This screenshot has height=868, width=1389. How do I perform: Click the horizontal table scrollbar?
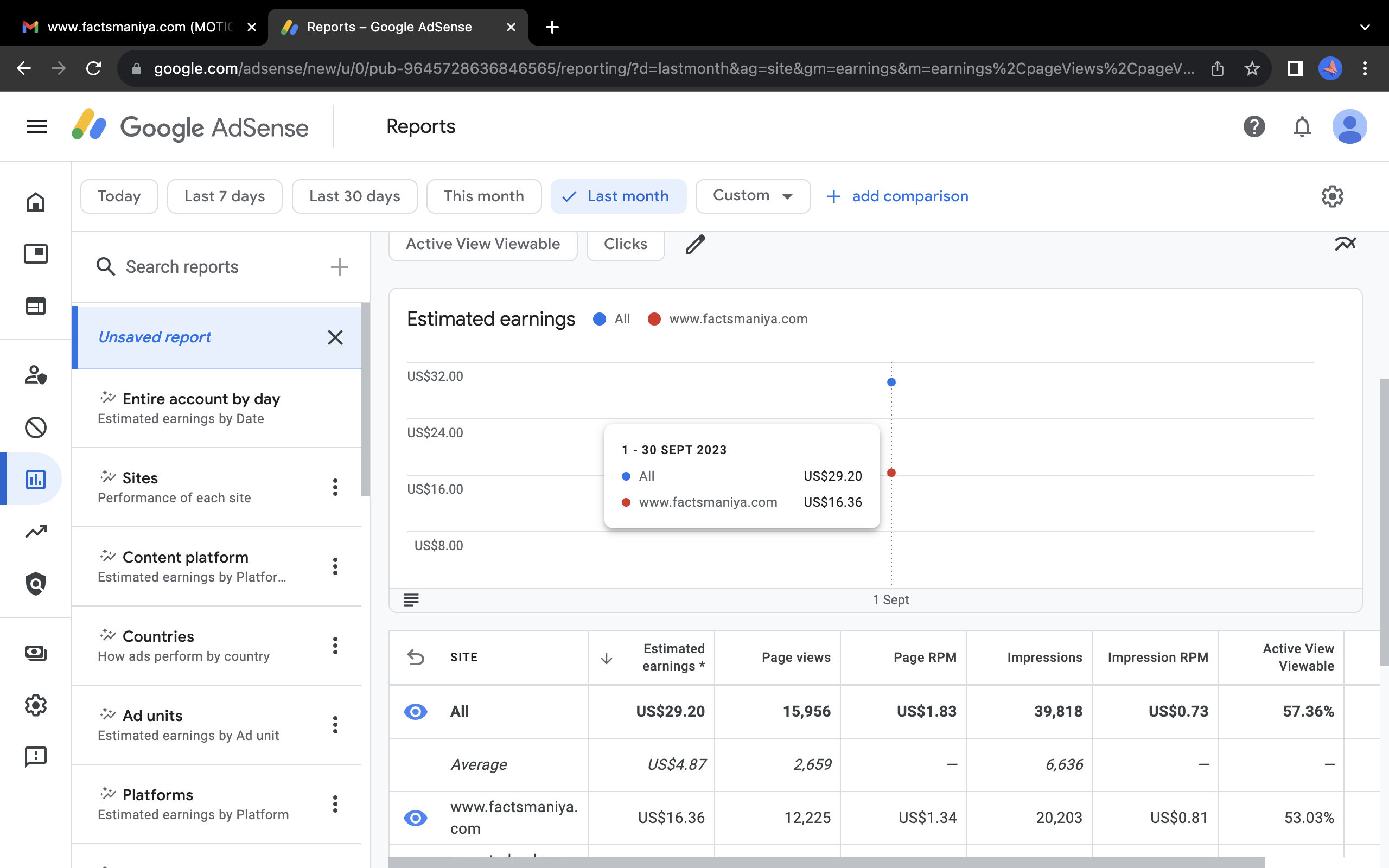[826, 863]
